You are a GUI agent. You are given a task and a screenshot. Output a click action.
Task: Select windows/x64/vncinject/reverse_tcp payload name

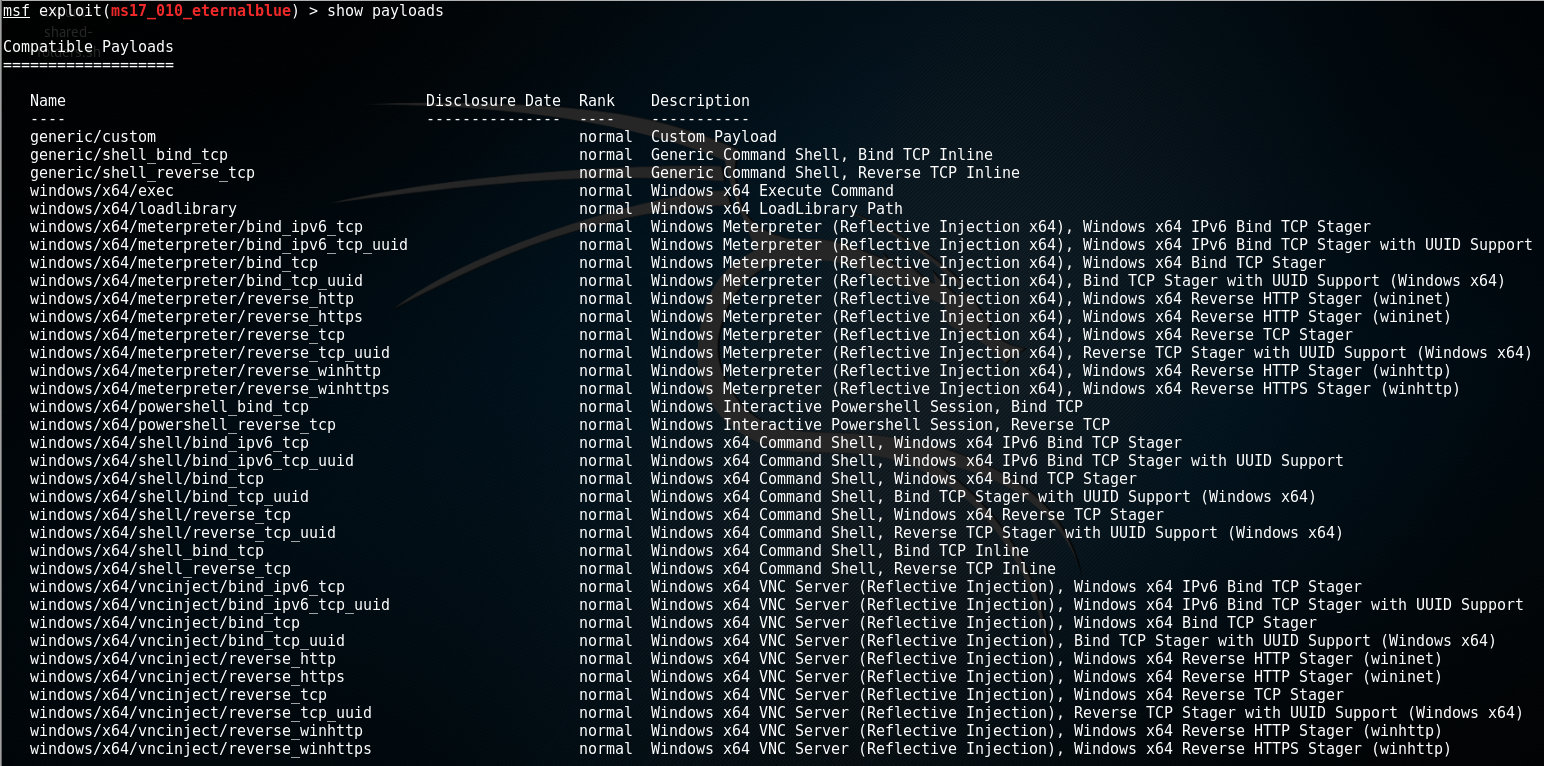pos(178,695)
